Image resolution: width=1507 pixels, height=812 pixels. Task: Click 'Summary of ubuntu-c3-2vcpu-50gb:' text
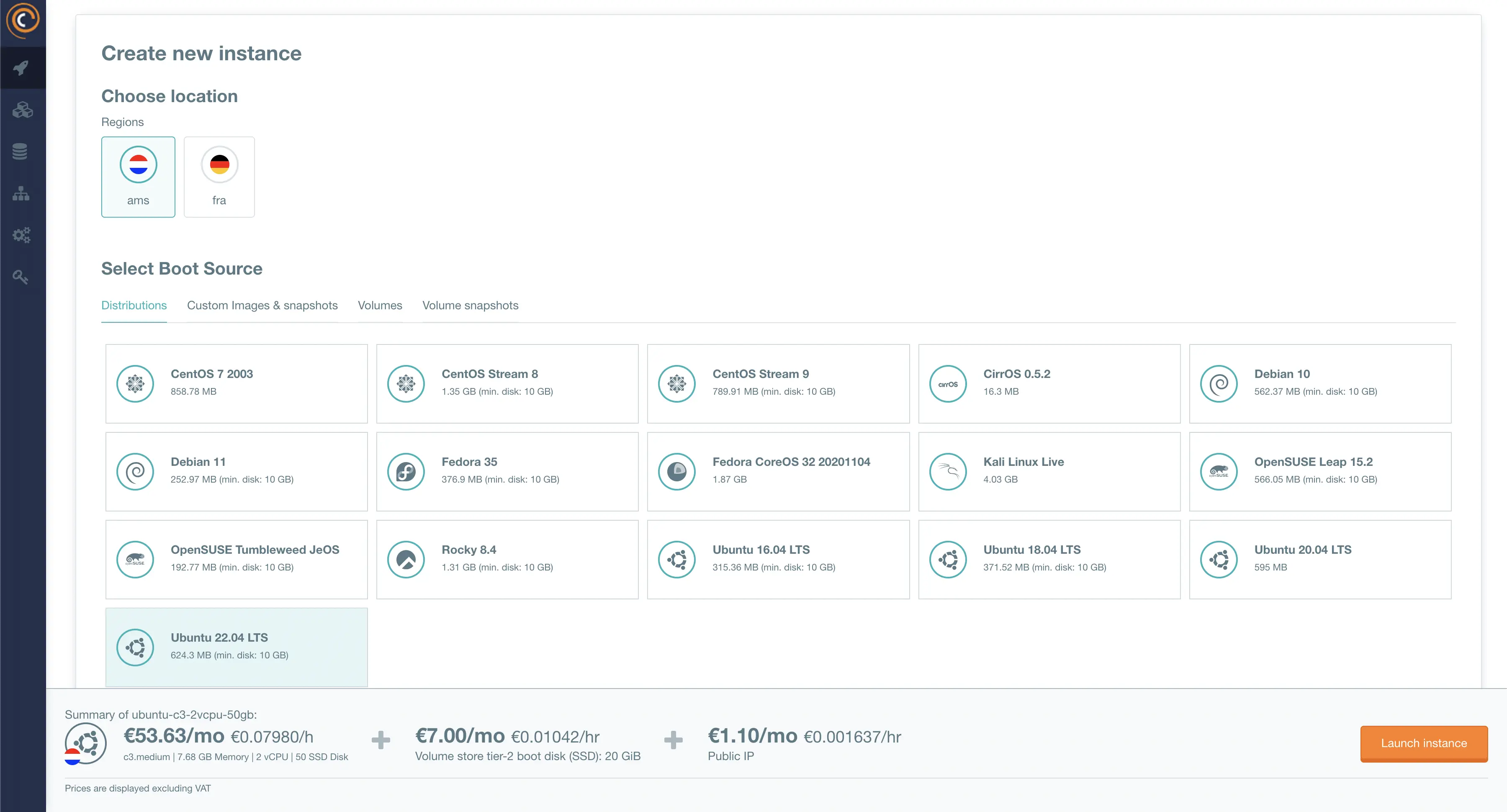point(161,714)
